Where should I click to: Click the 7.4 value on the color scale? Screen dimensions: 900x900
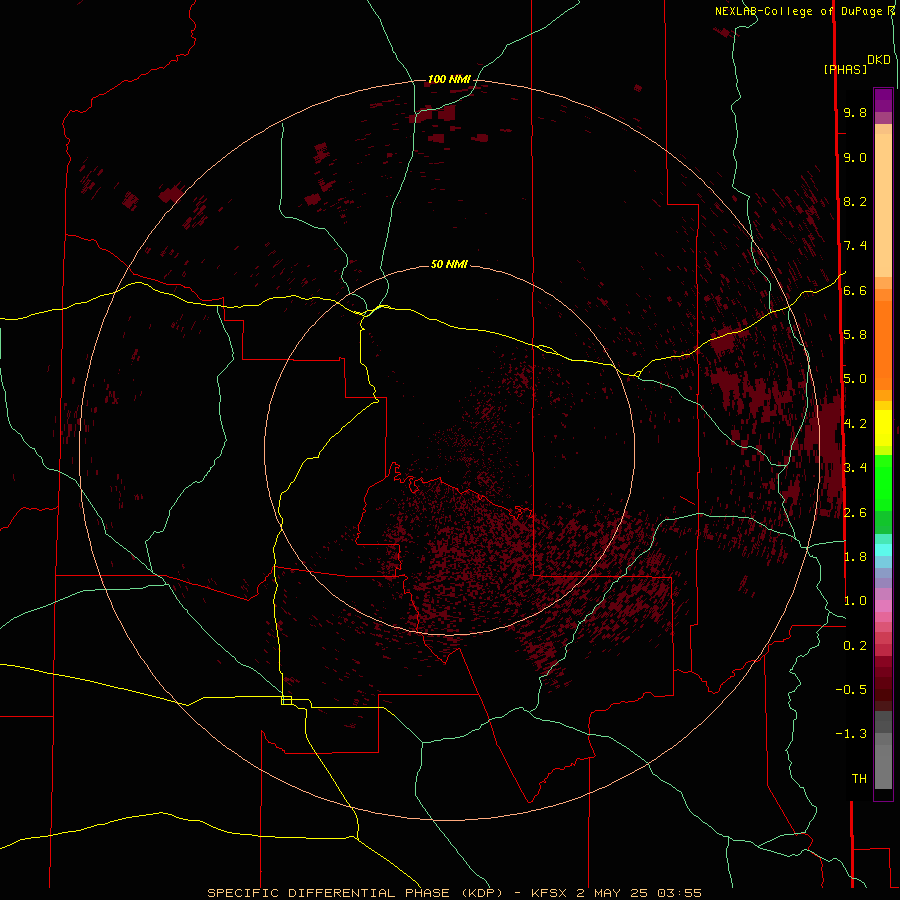pos(855,246)
